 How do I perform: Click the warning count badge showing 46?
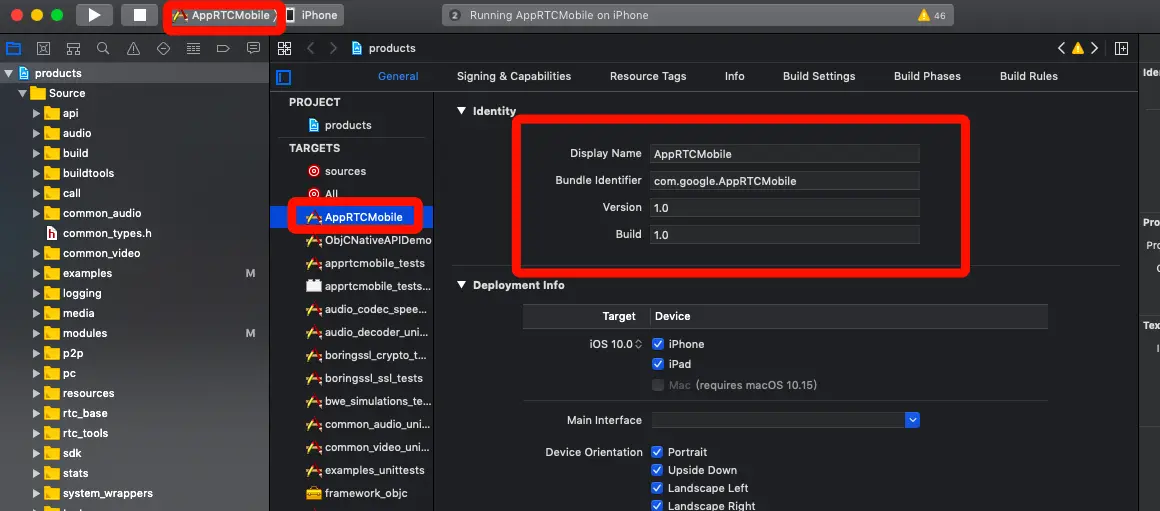931,16
